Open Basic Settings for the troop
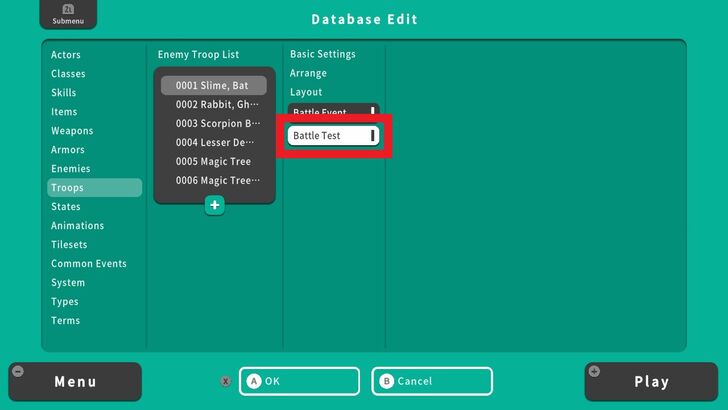The width and height of the screenshot is (728, 410). pyautogui.click(x=322, y=54)
